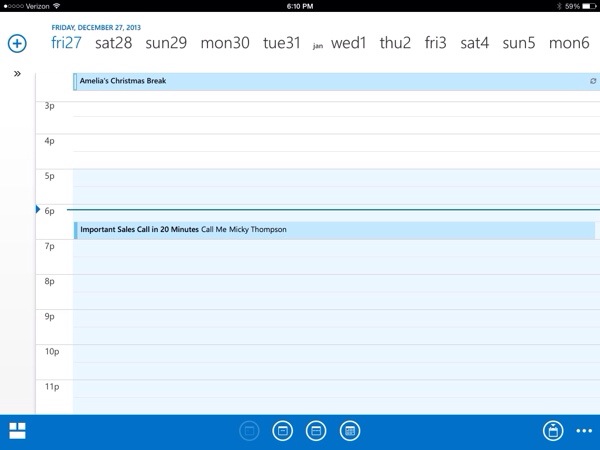600x450 pixels.
Task: Tap the 10p time label
Action: [52, 352]
